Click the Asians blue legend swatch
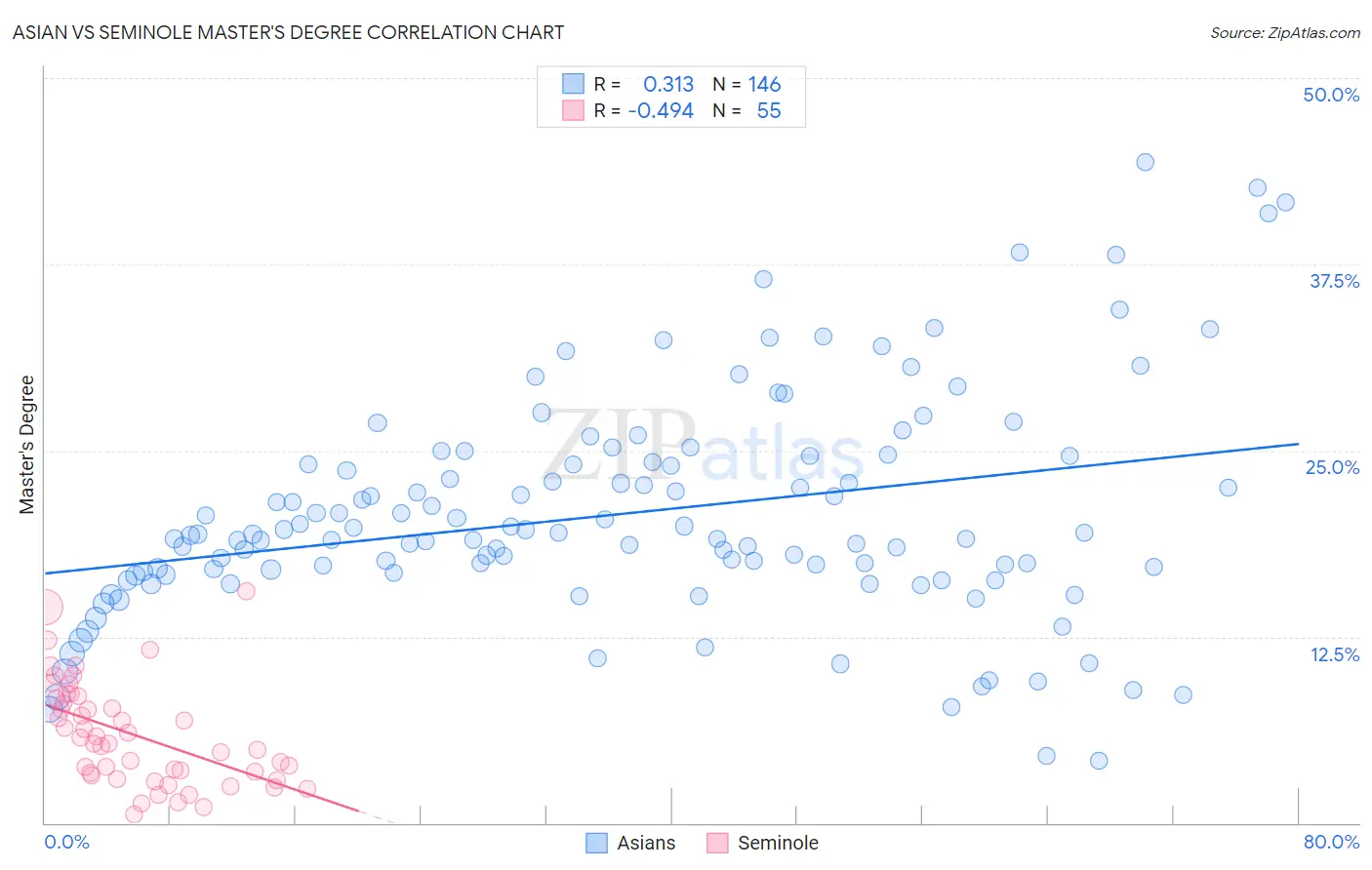This screenshot has height=870, width=1372. point(596,843)
